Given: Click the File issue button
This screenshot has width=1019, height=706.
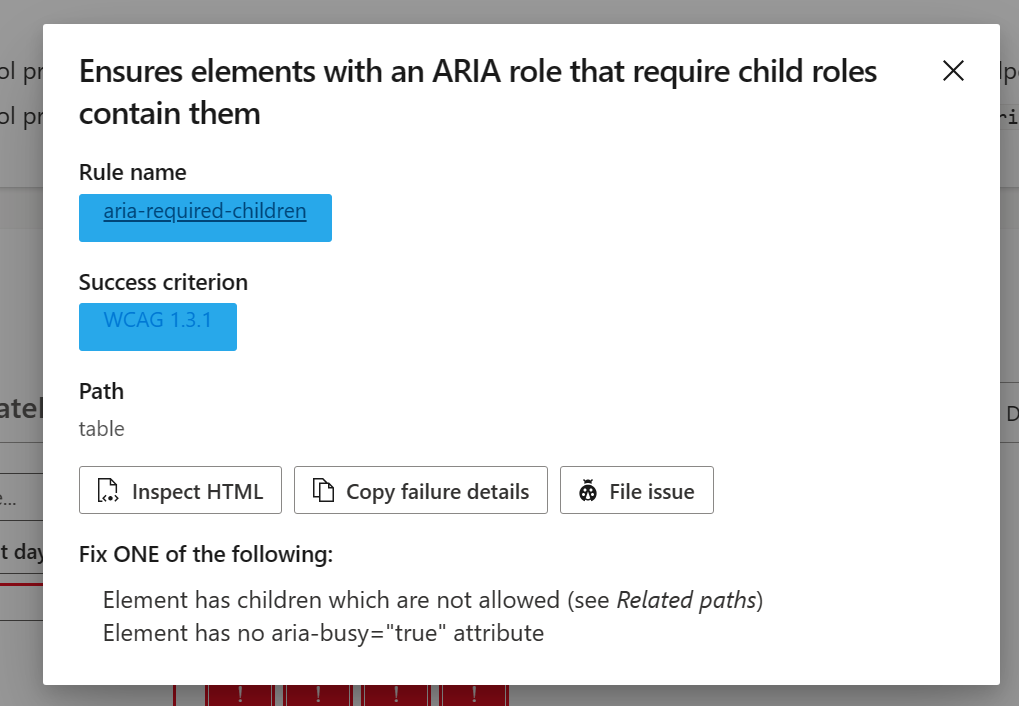Looking at the screenshot, I should (x=636, y=490).
